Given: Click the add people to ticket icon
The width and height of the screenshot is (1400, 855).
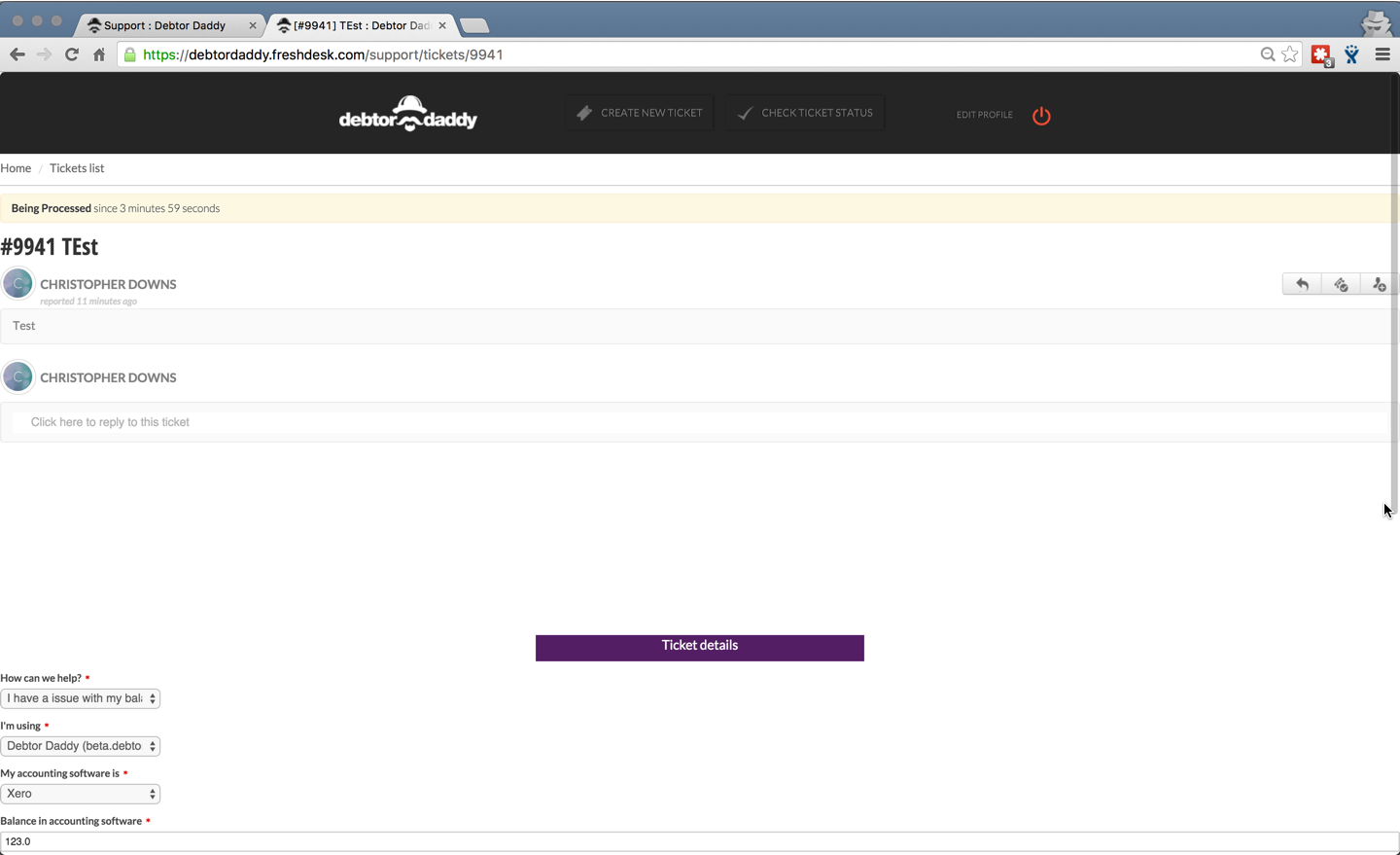Looking at the screenshot, I should coord(1379,284).
